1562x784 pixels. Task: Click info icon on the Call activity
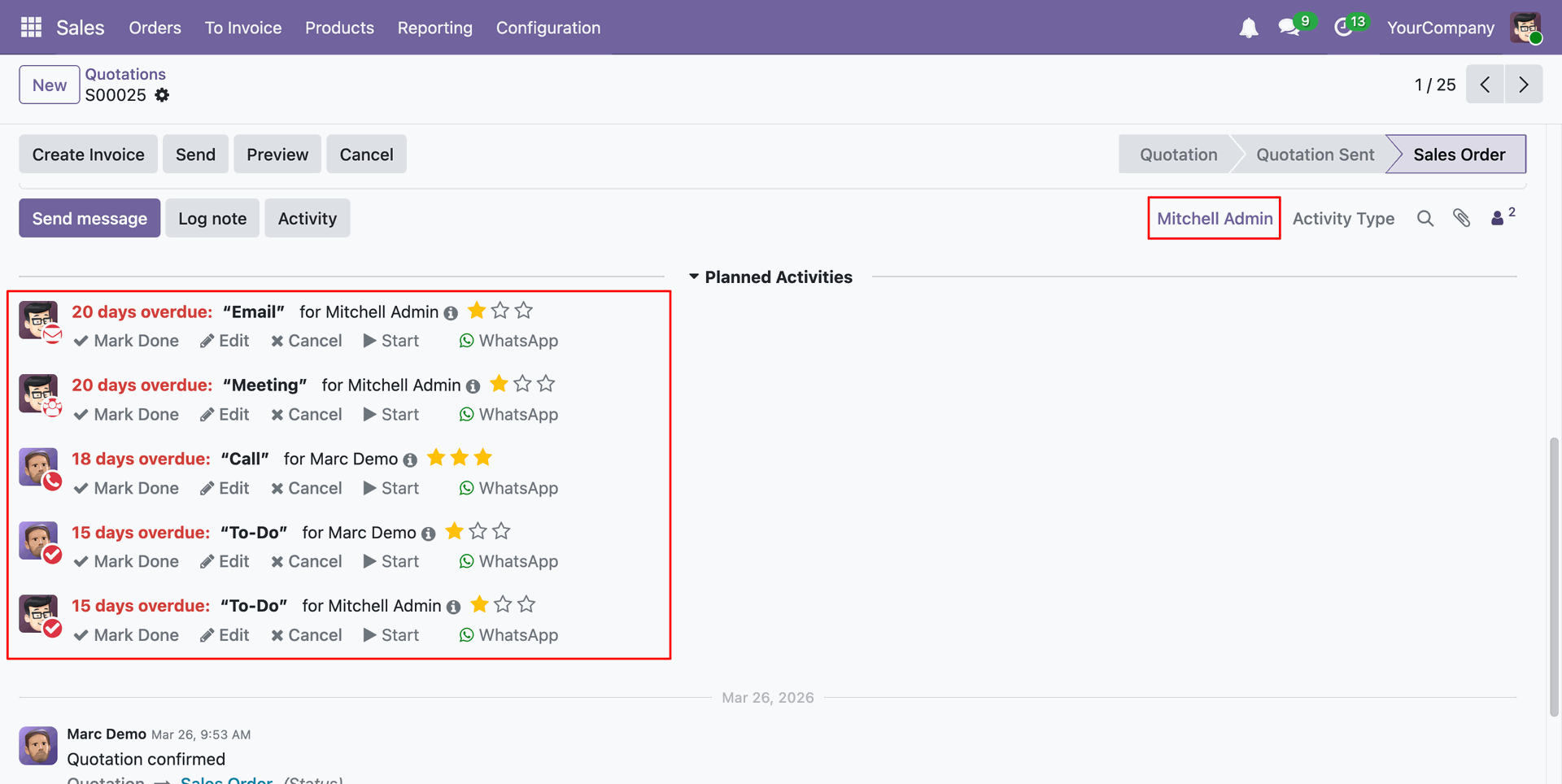[410, 460]
